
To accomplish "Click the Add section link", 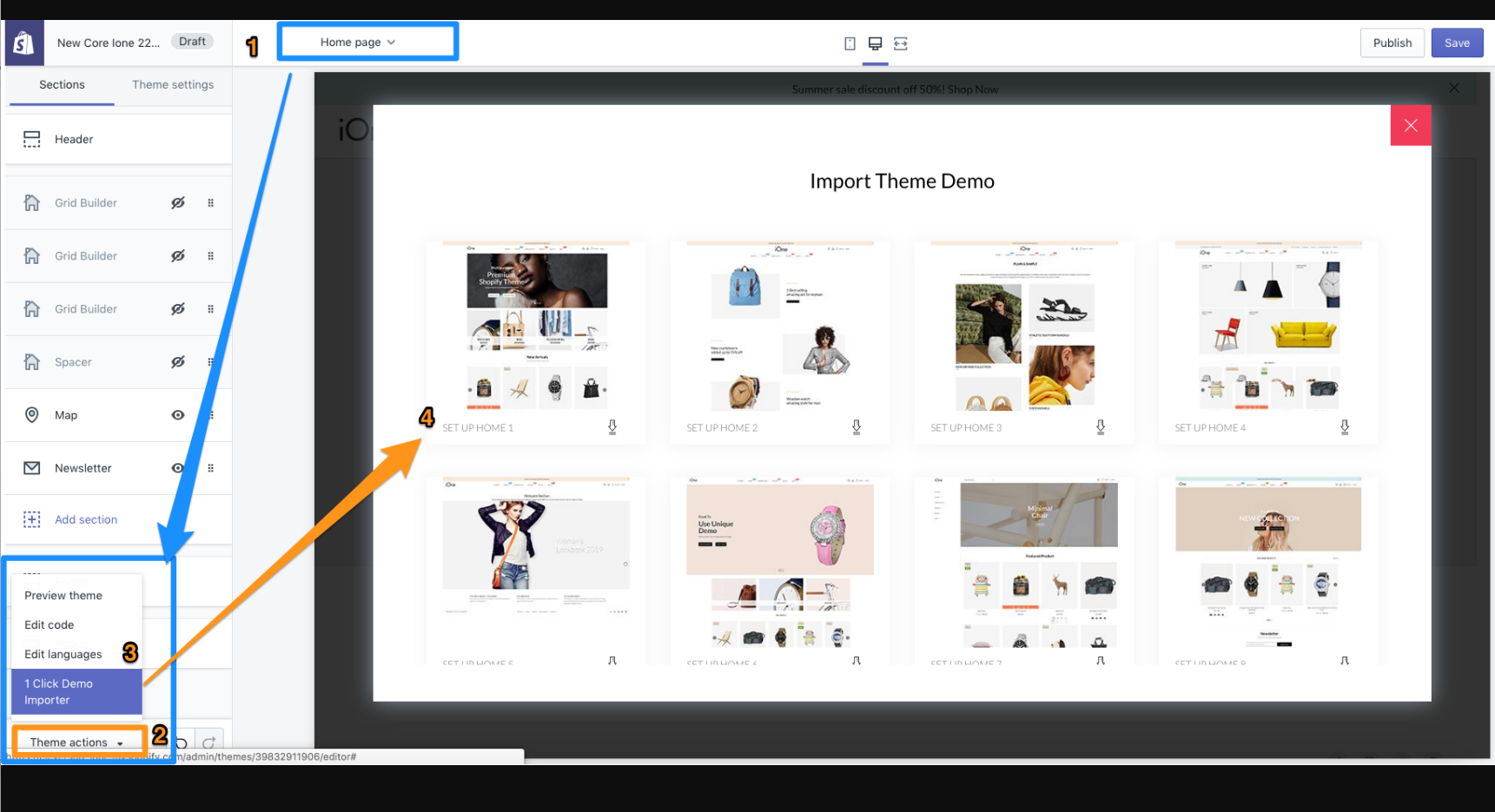I will pos(86,519).
